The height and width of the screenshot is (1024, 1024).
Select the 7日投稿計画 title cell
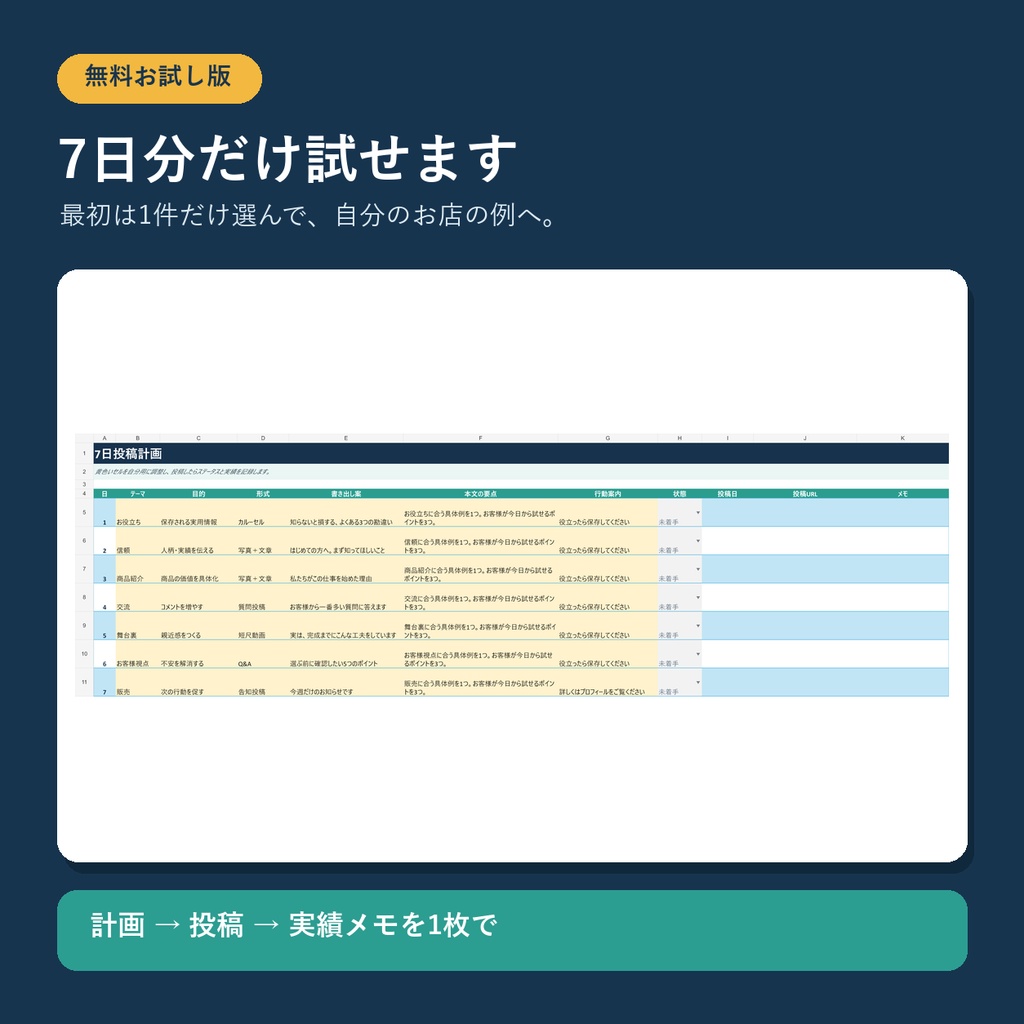tap(520, 453)
